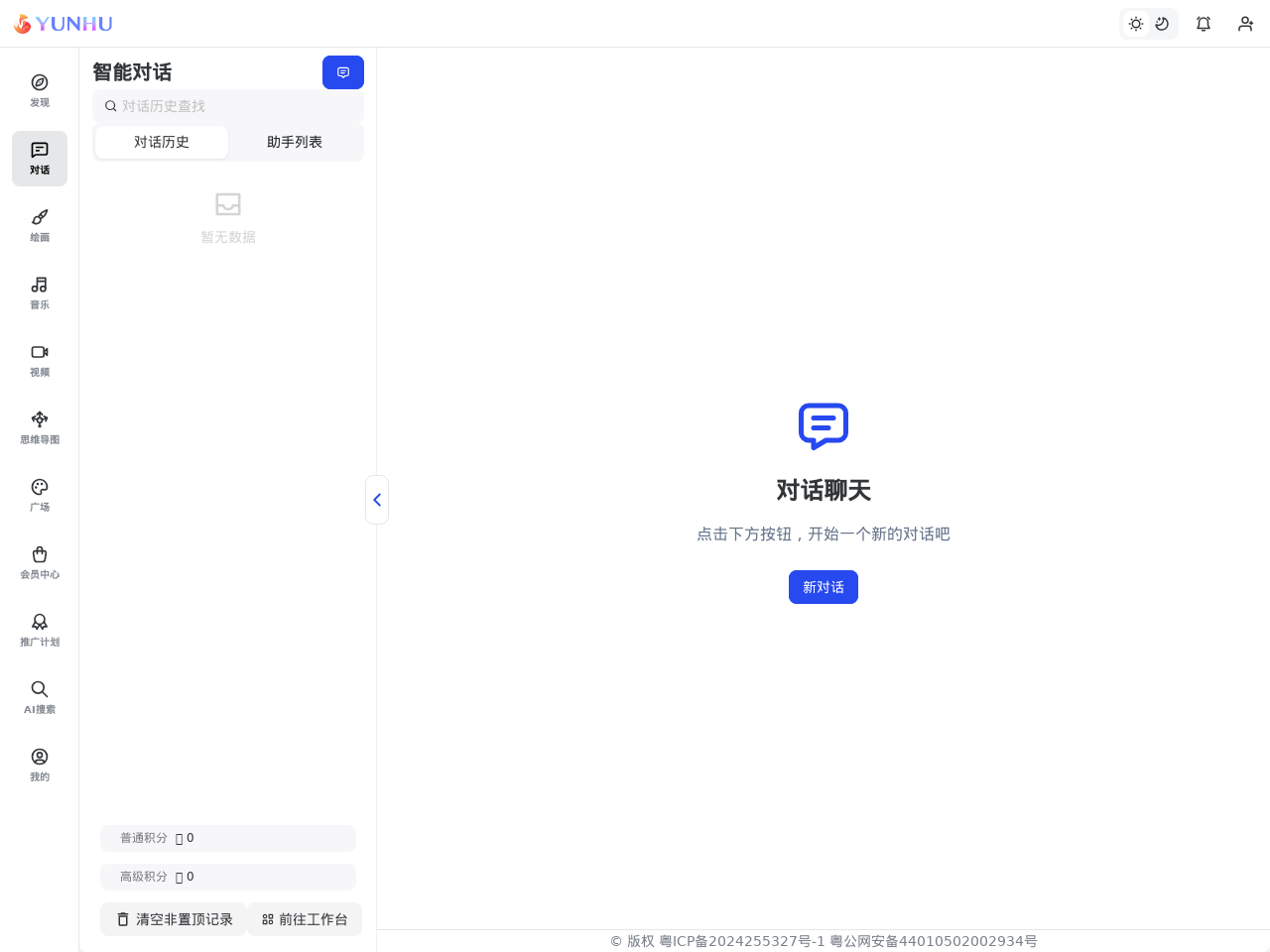Click the 新对话 button

coord(824,587)
